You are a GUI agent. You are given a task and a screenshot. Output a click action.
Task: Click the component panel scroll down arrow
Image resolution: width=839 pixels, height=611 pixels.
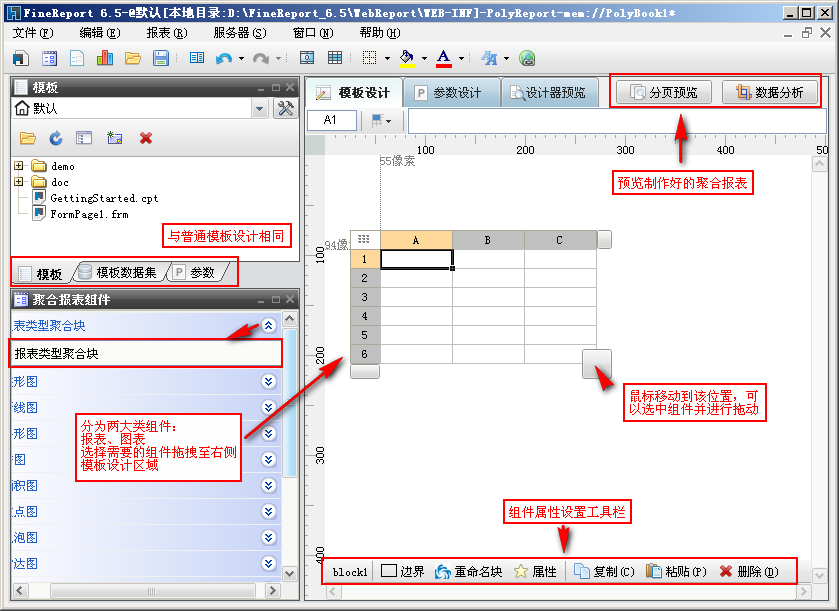point(289,574)
